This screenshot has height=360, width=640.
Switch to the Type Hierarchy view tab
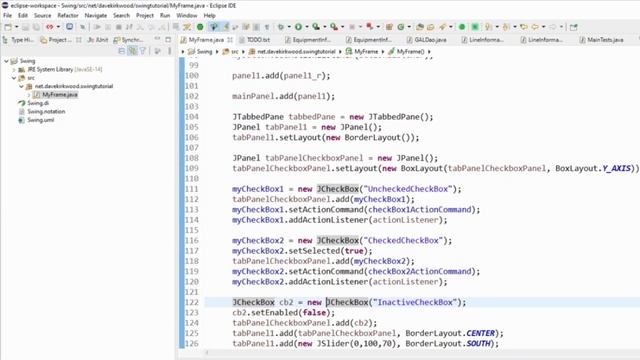coord(18,40)
